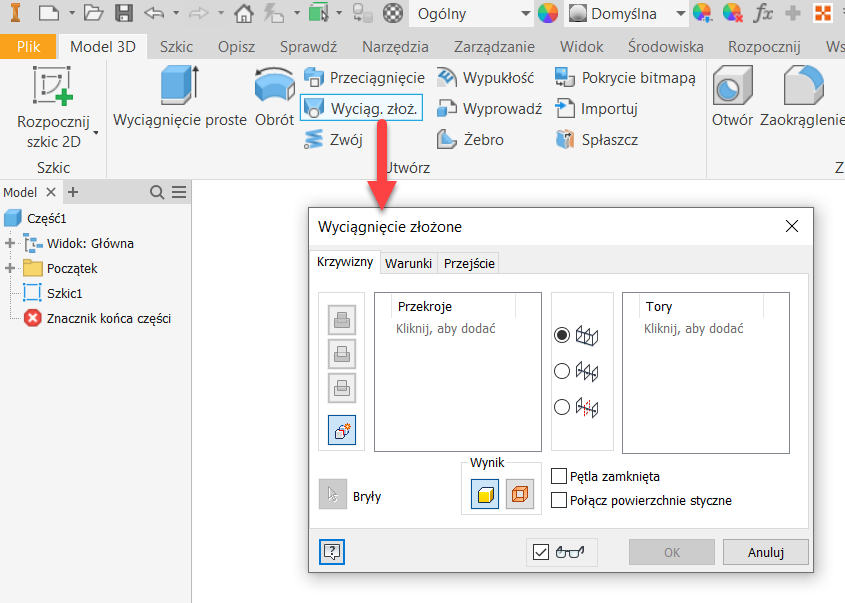
Task: Expand the Widok: Główna tree node
Action: 11,243
